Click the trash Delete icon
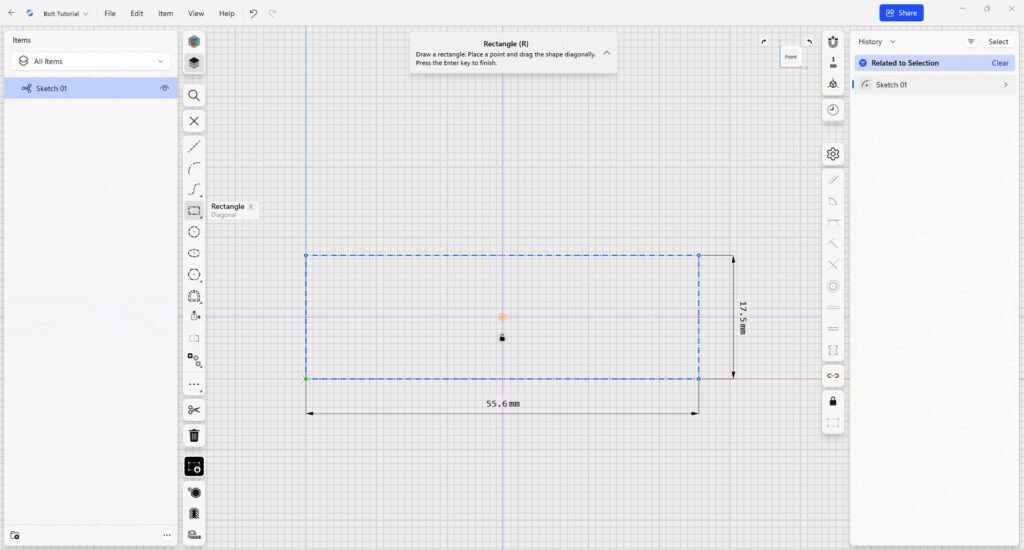This screenshot has width=1024, height=550. pos(194,435)
